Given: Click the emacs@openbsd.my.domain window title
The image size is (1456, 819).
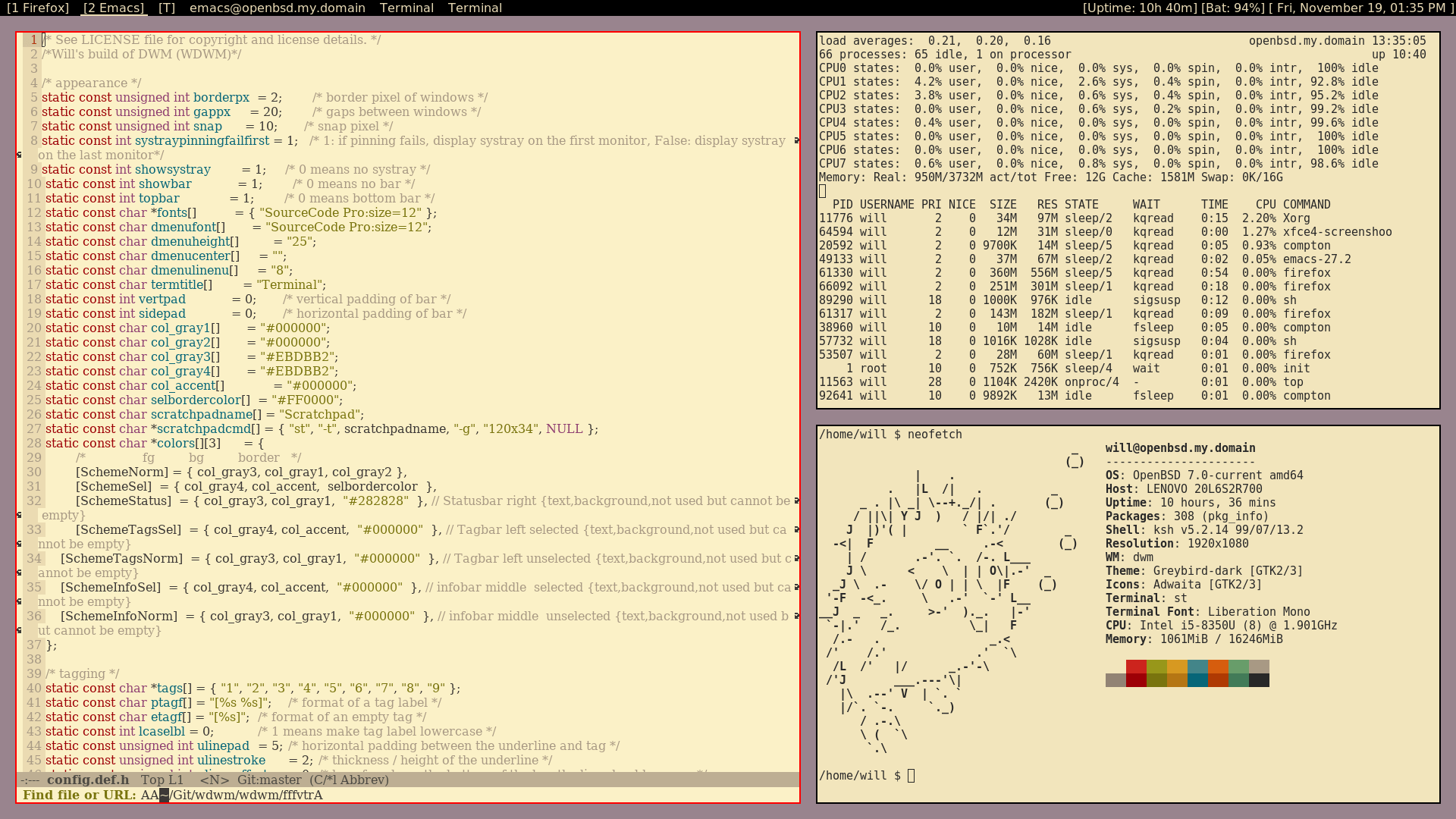Looking at the screenshot, I should coord(278,8).
